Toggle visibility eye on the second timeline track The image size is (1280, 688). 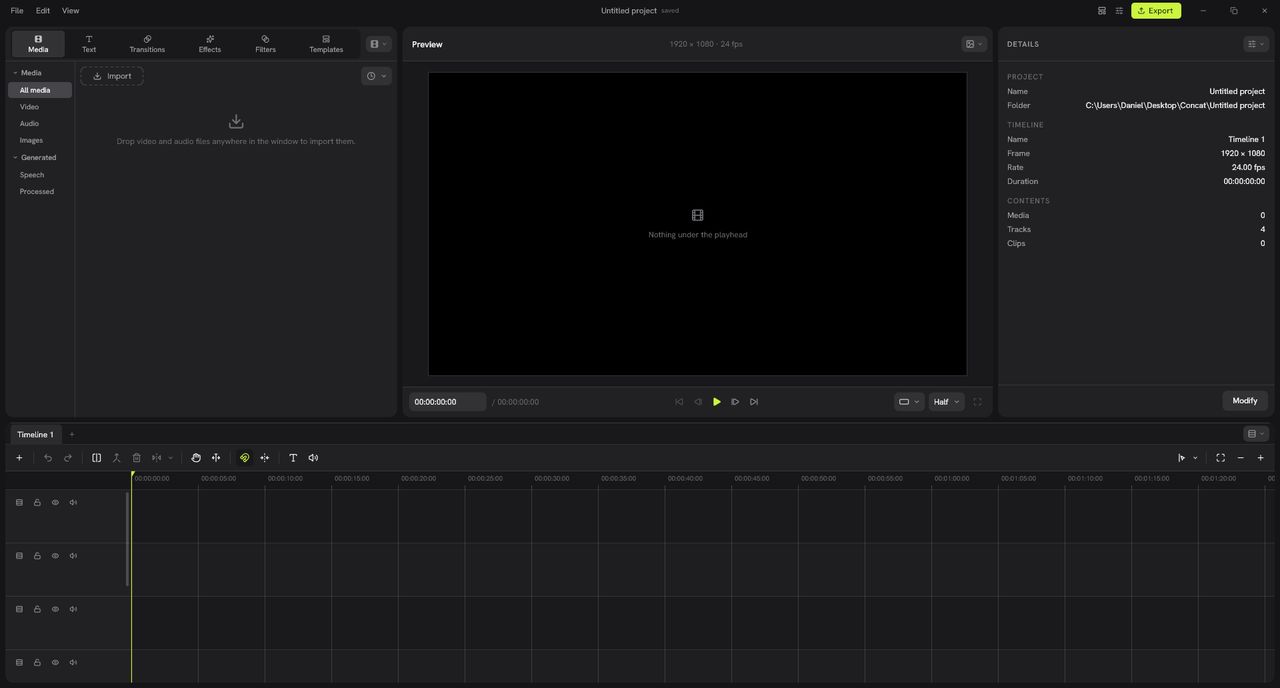click(55, 556)
